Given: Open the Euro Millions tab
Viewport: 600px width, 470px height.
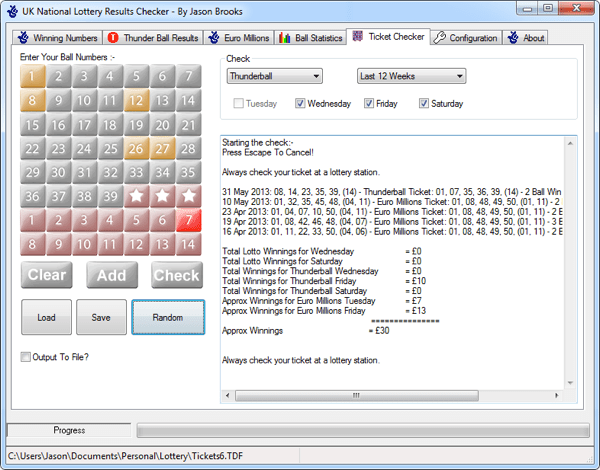Looking at the screenshot, I should [x=238, y=38].
